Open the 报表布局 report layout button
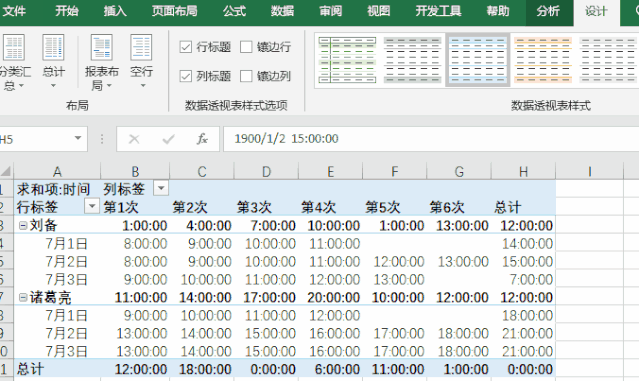This screenshot has height=381, width=639. tap(101, 62)
